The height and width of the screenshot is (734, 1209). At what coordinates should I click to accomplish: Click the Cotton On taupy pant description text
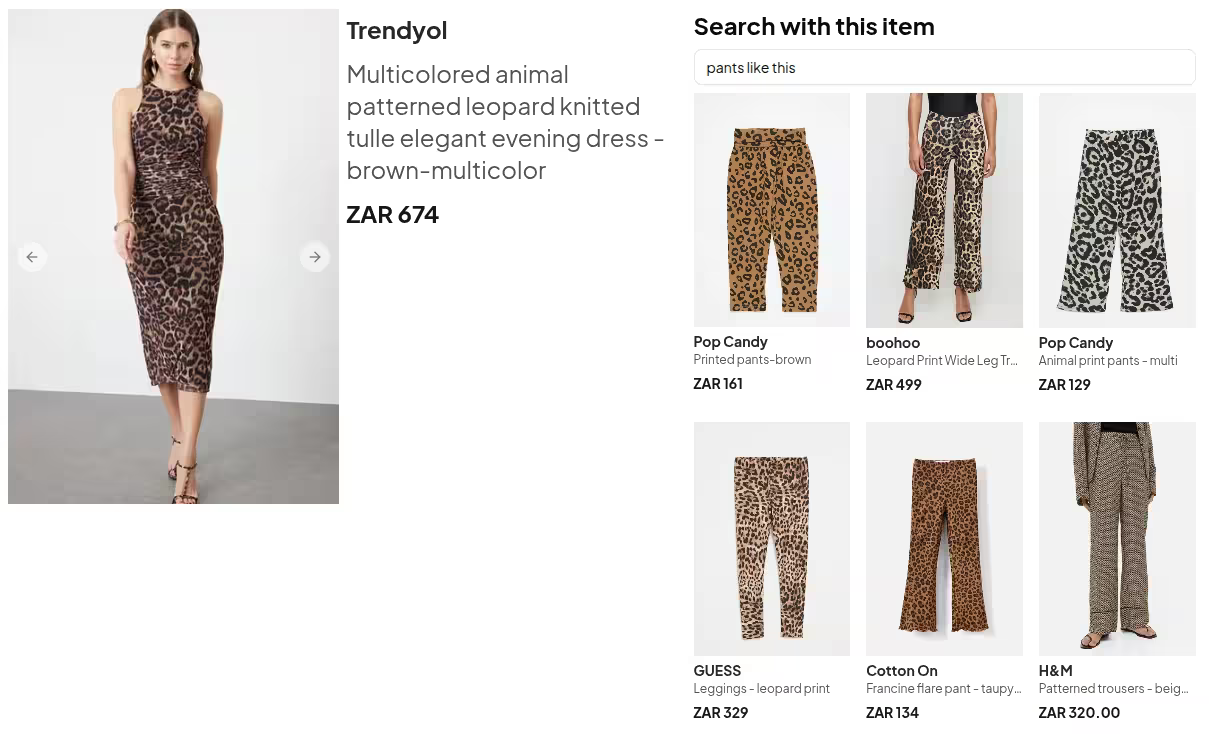[x=942, y=688]
